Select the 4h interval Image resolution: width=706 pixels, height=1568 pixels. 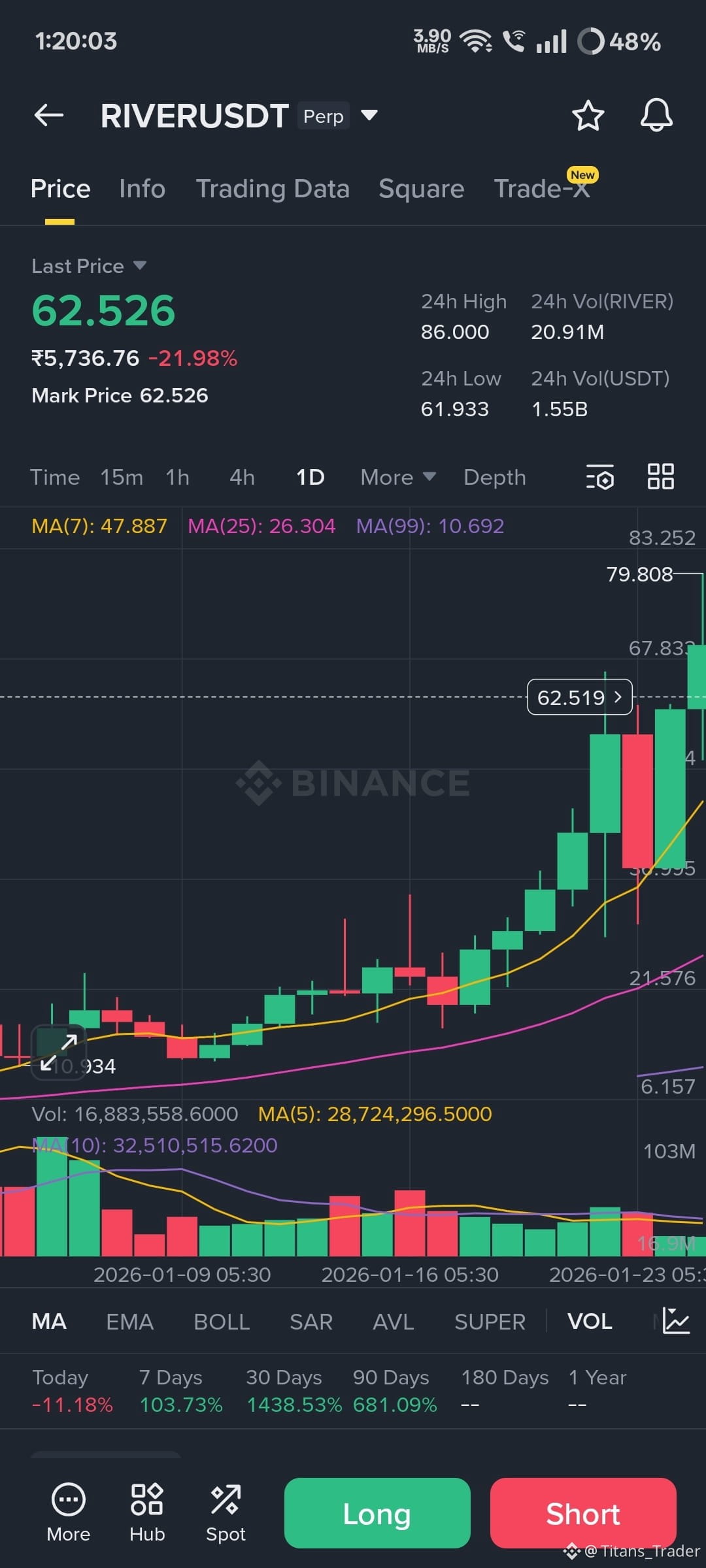point(242,477)
